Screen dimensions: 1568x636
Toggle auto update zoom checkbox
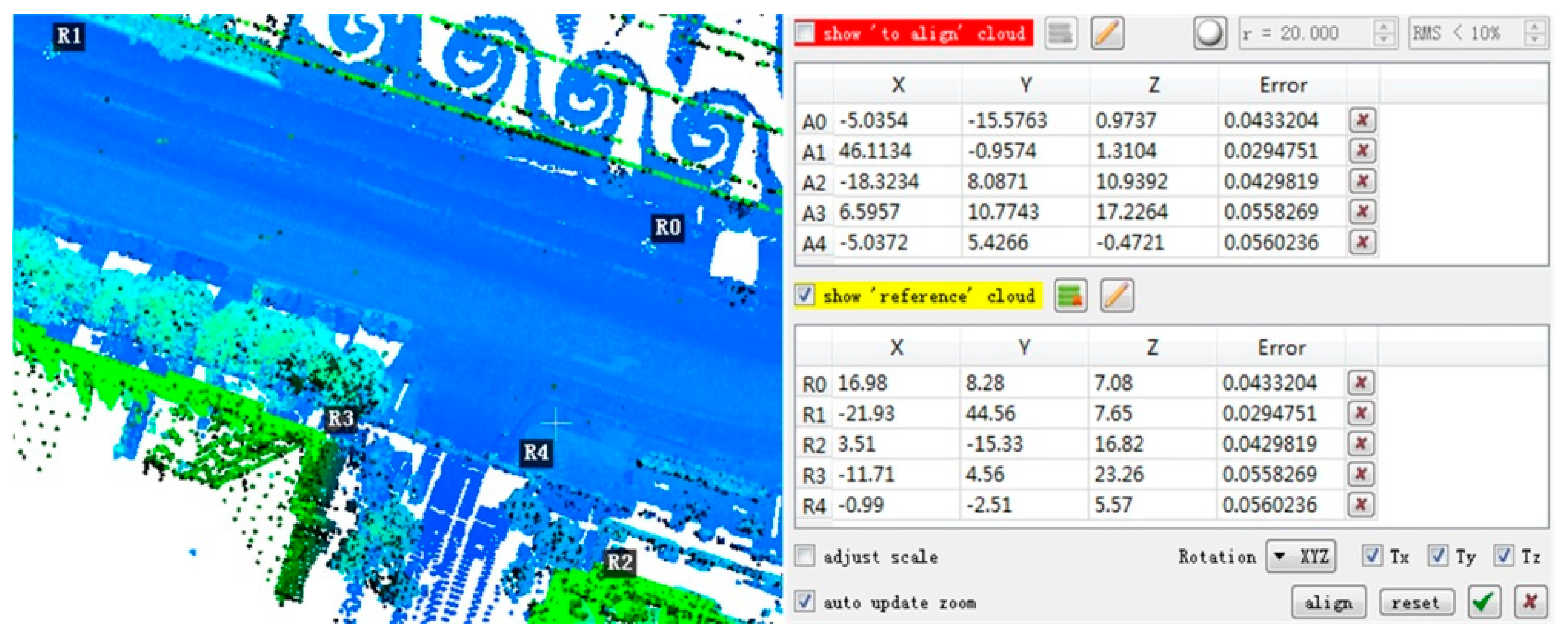[x=805, y=602]
